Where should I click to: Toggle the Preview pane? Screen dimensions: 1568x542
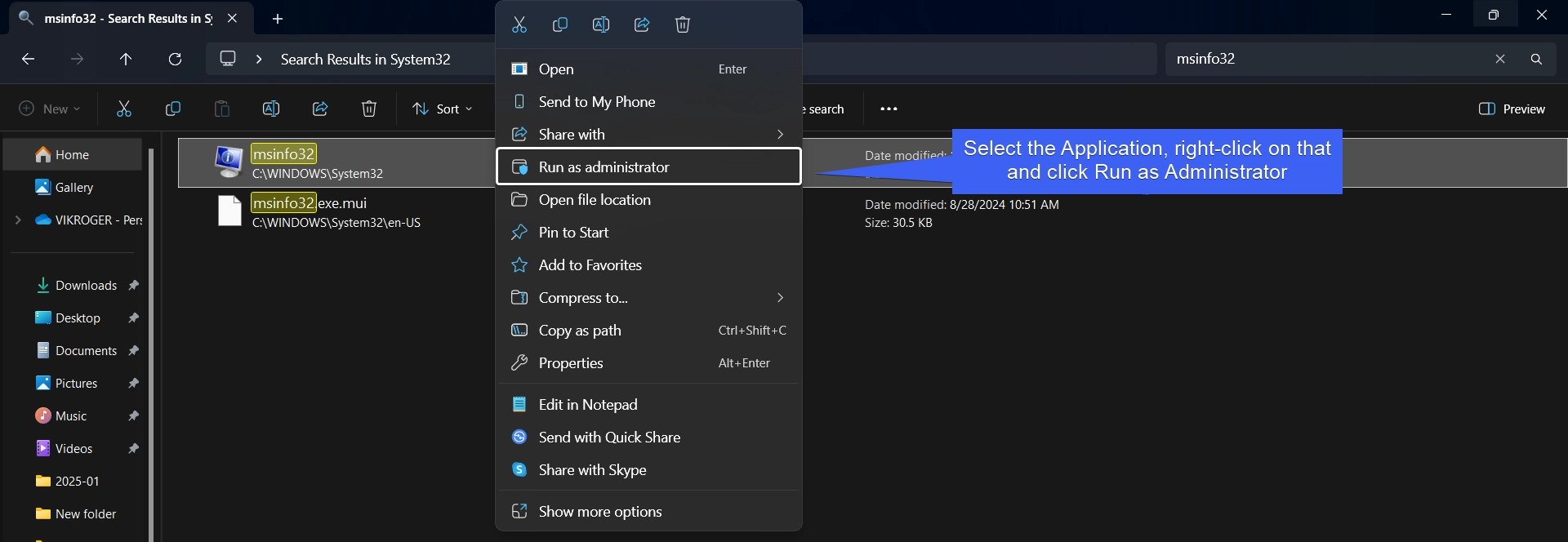(x=1512, y=109)
